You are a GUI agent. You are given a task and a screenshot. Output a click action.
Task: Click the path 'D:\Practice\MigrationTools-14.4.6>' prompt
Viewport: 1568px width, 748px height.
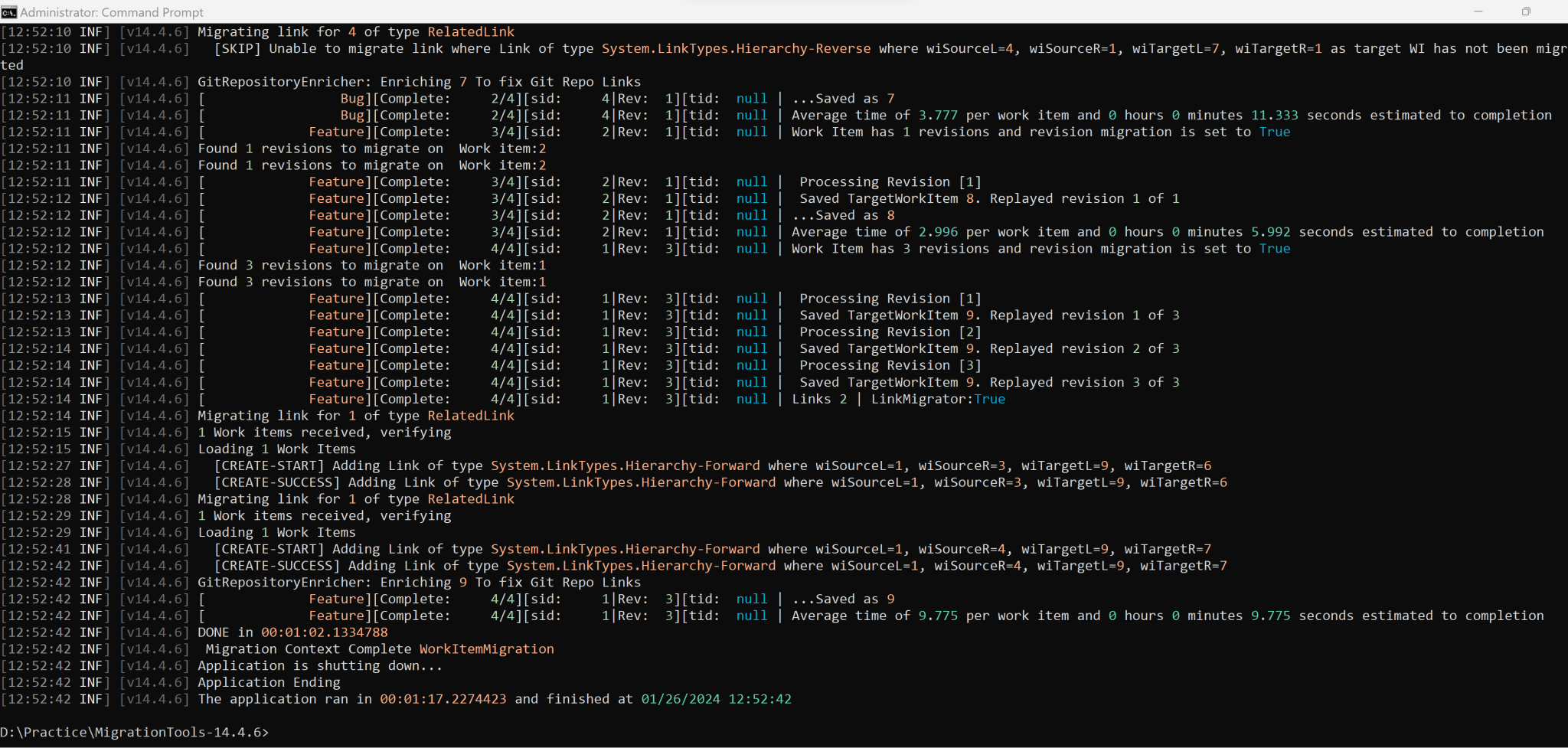coord(134,732)
